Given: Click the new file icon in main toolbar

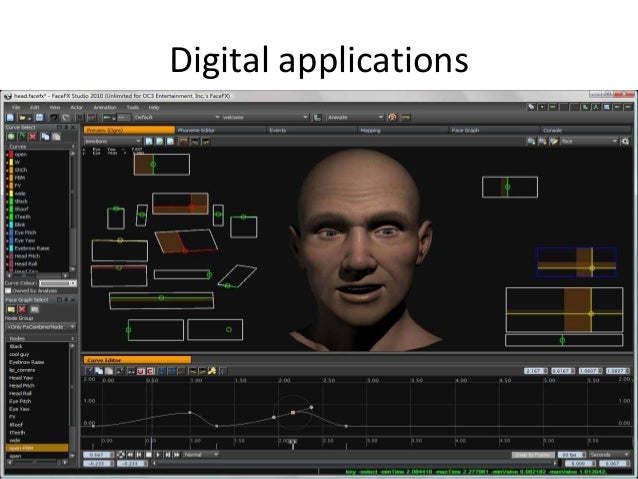Looking at the screenshot, I should click(x=11, y=118).
